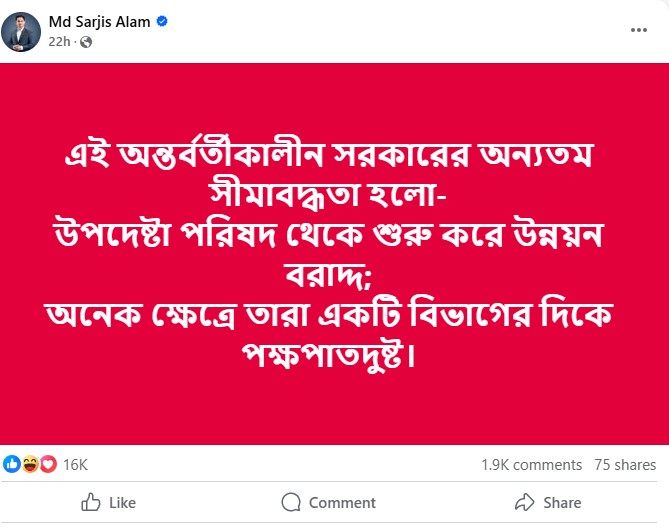This screenshot has width=669, height=532.
Task: Click the thumbs-up outline icon on Like
Action: pos(91,502)
